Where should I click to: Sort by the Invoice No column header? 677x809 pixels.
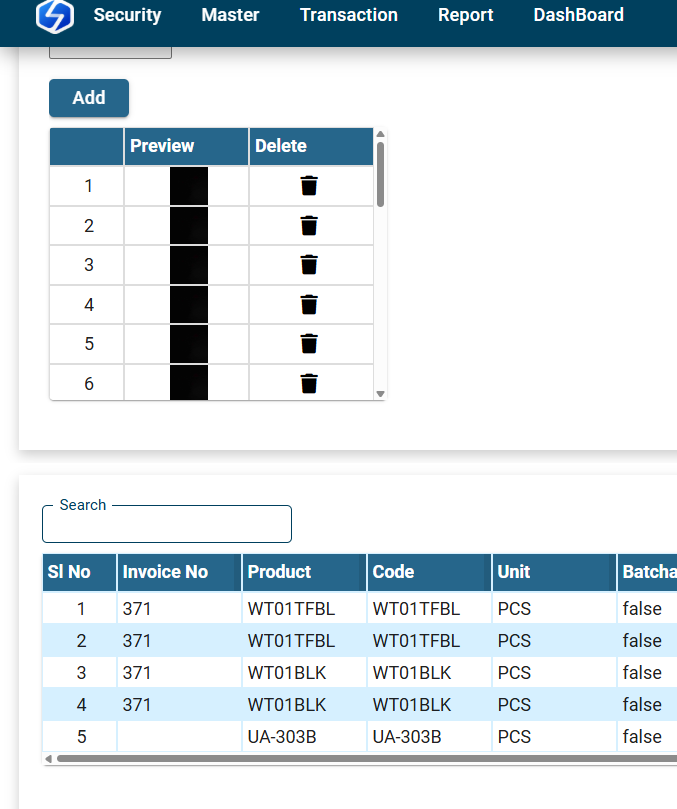click(x=166, y=572)
